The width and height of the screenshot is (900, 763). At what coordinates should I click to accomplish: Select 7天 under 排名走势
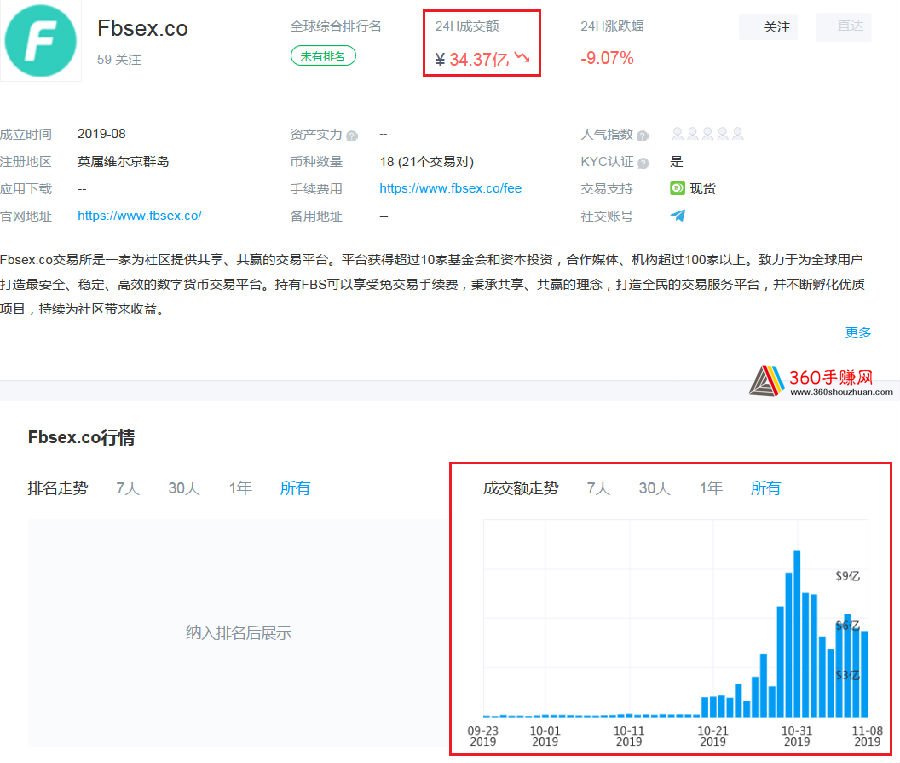click(x=128, y=488)
